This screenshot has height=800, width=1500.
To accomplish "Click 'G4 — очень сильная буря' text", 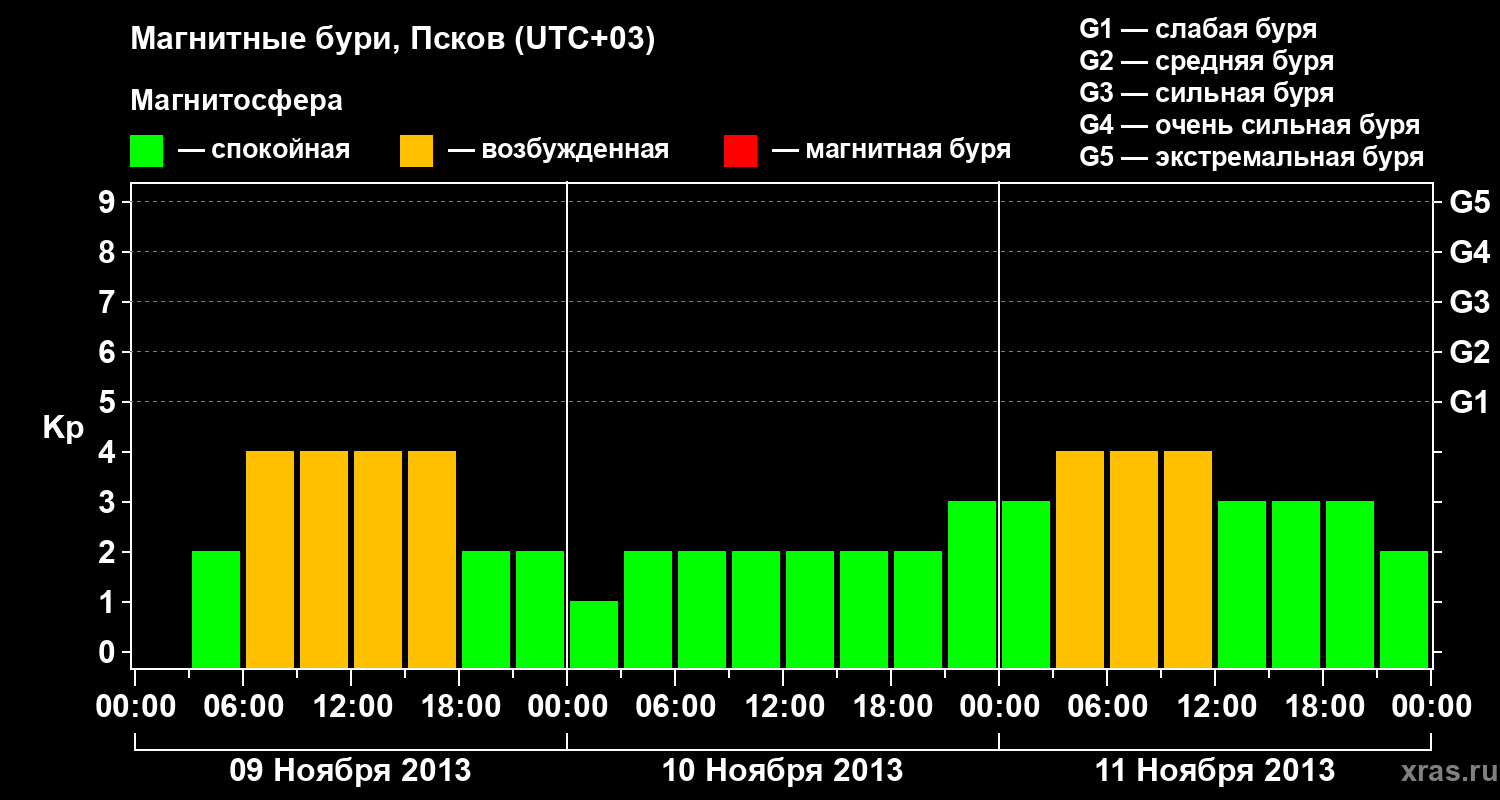I will coord(1250,125).
